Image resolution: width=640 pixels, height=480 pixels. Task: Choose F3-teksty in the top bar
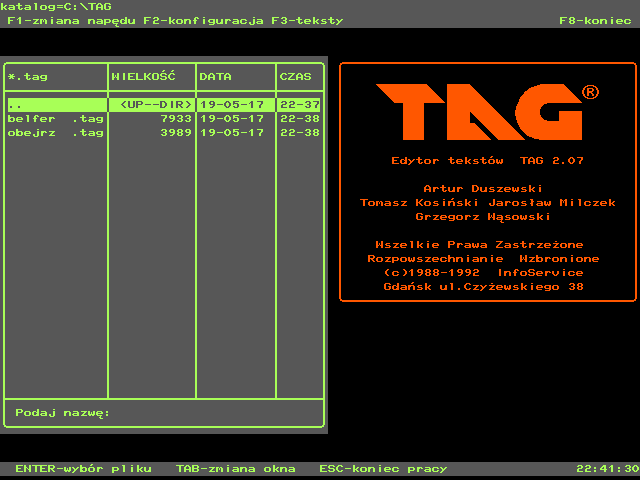click(307, 20)
